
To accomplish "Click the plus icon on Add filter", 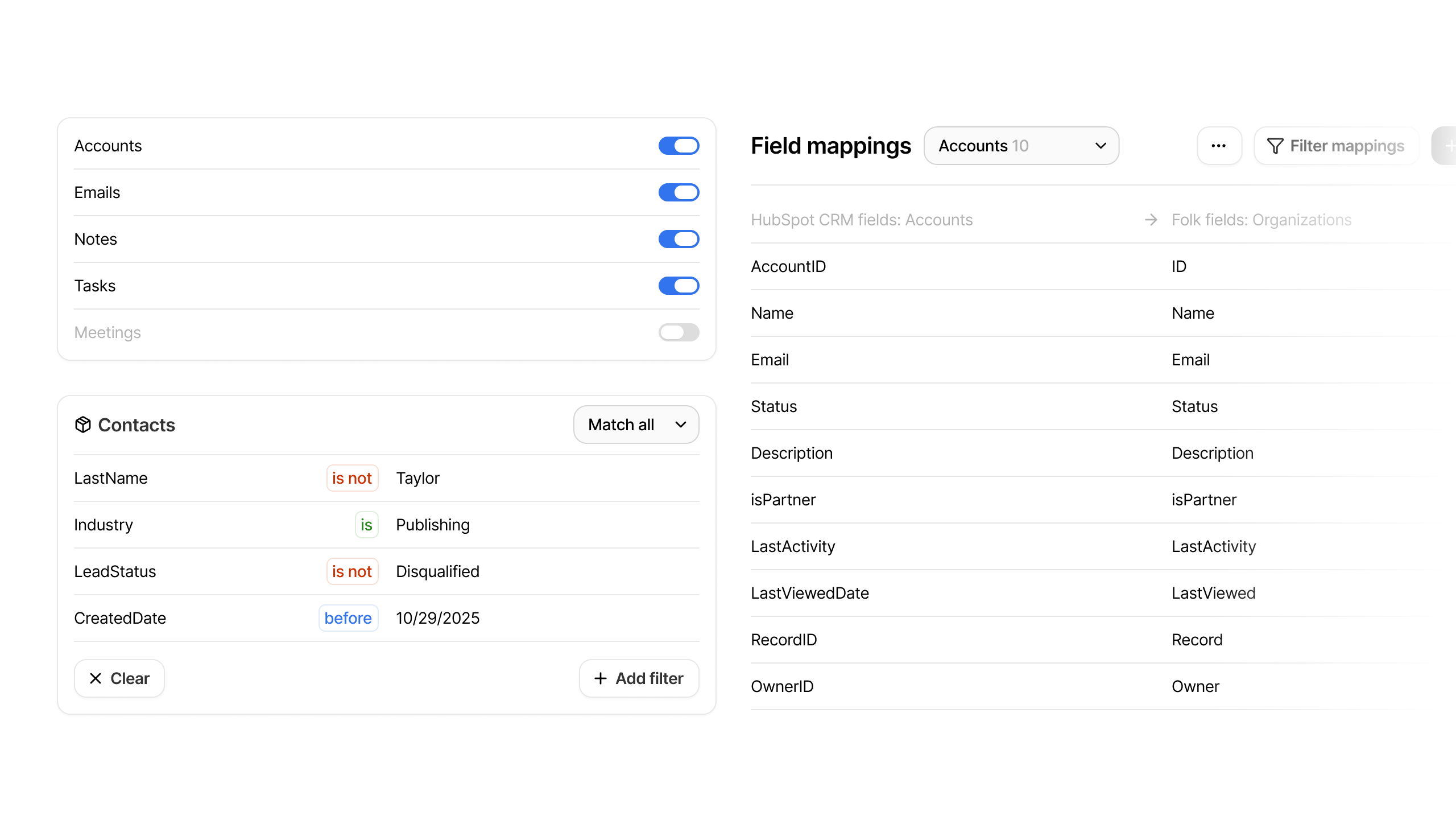I will click(600, 678).
